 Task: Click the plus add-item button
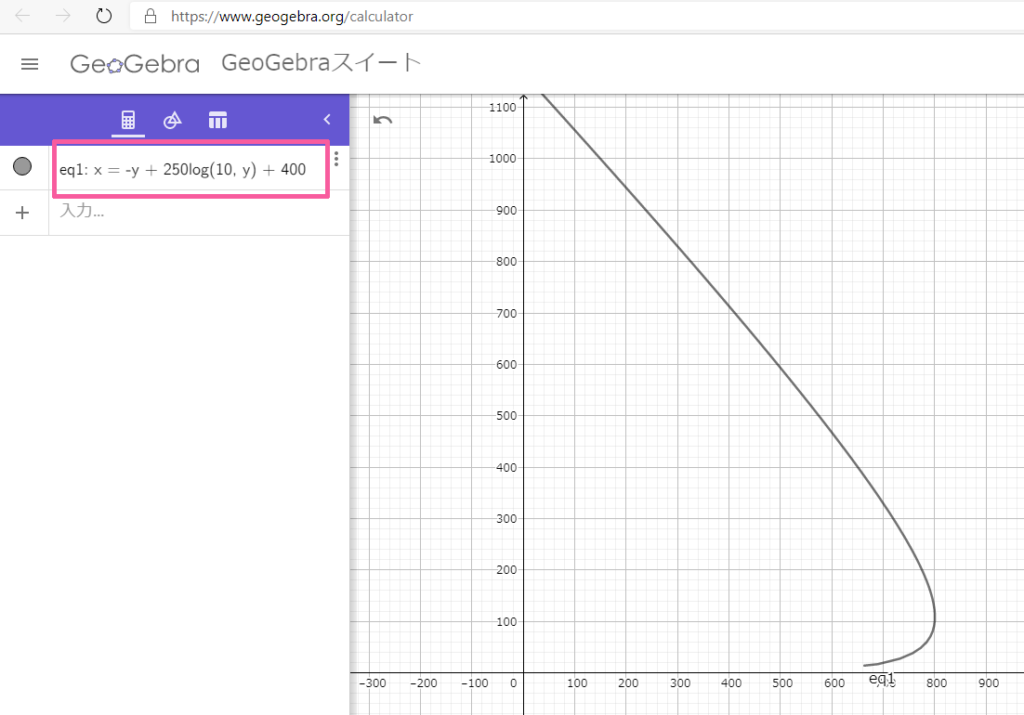[22, 213]
